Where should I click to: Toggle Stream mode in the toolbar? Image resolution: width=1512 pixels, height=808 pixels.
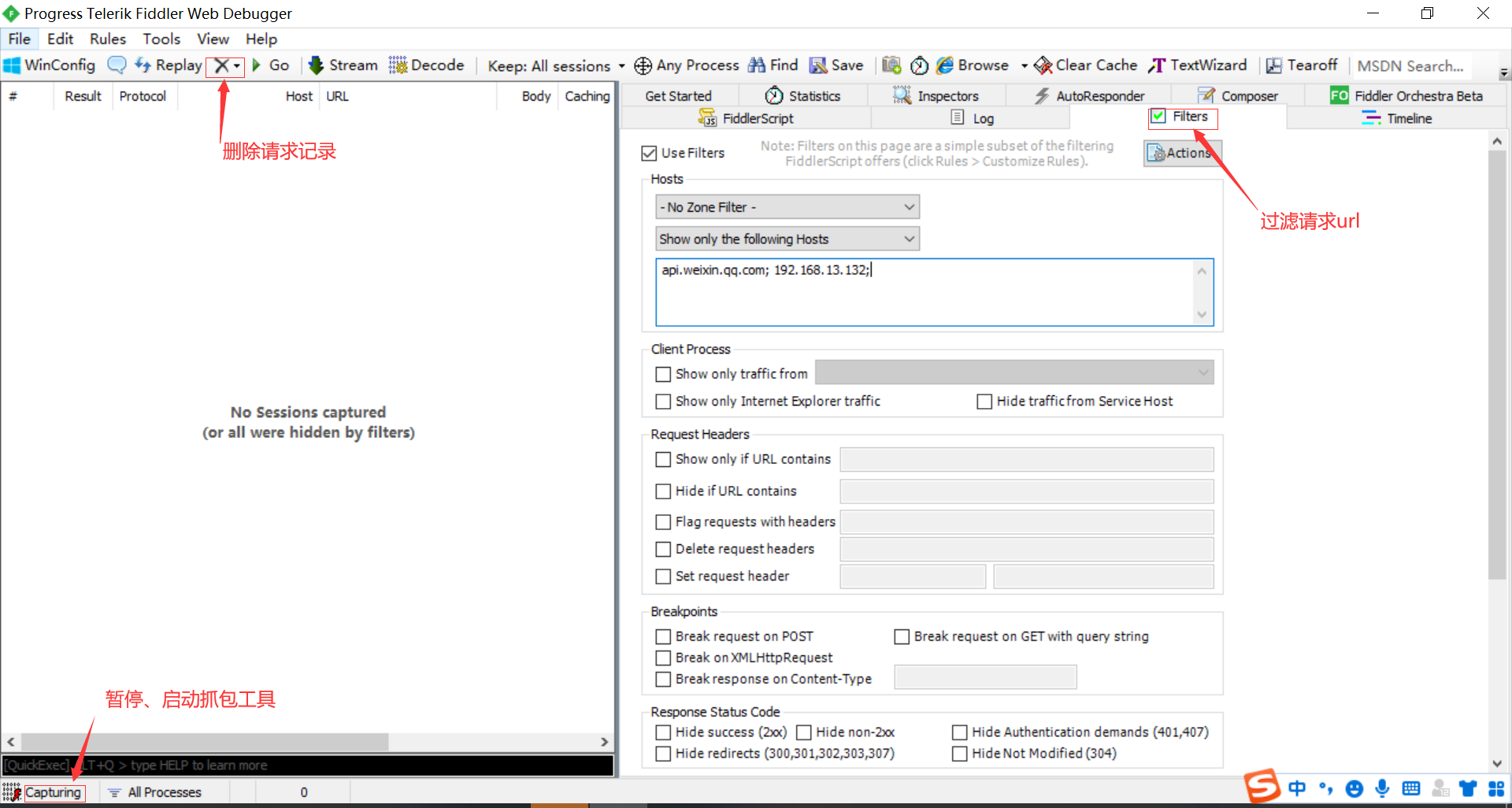pos(343,65)
